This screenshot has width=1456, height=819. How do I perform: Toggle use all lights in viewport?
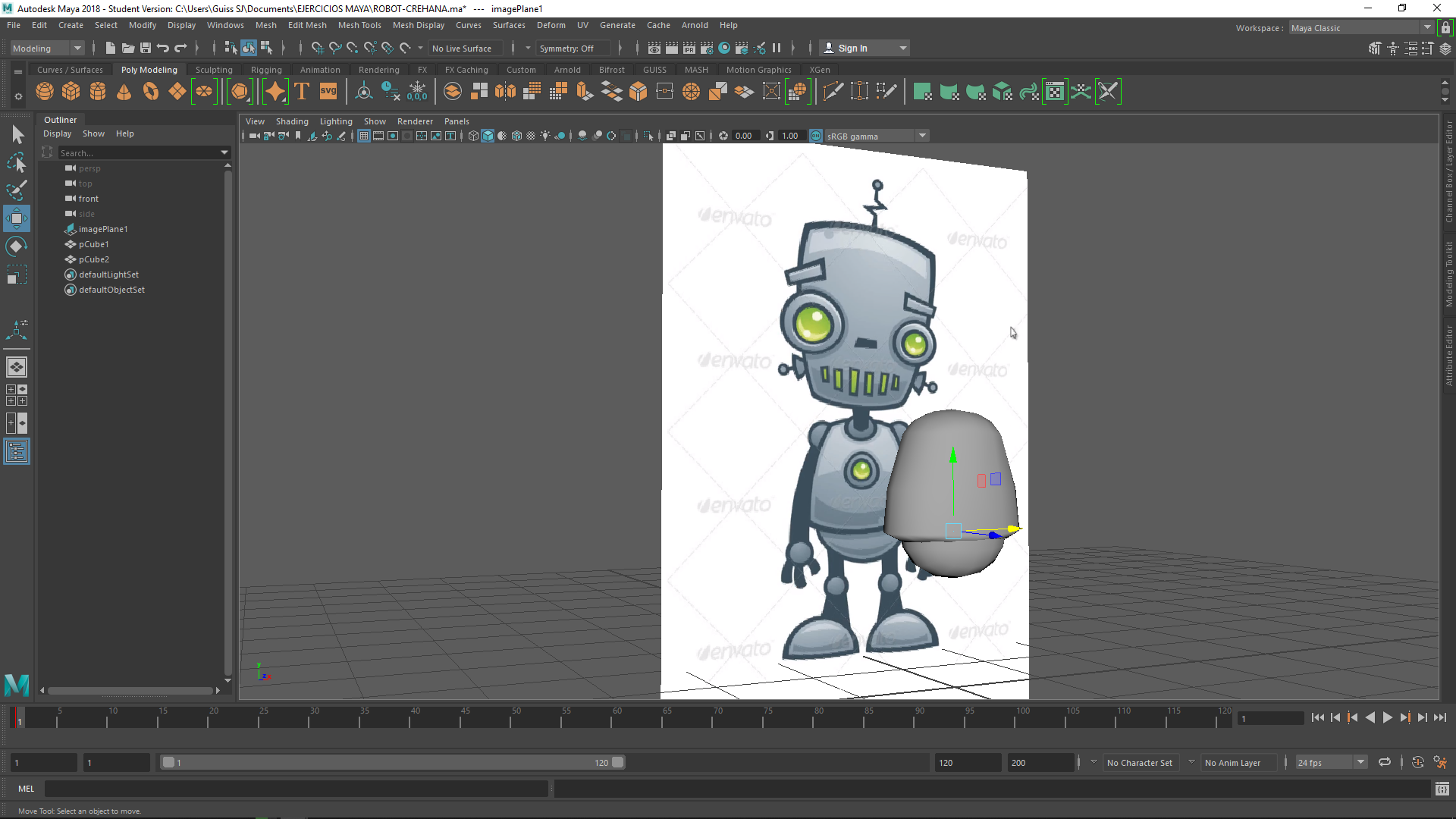[545, 136]
